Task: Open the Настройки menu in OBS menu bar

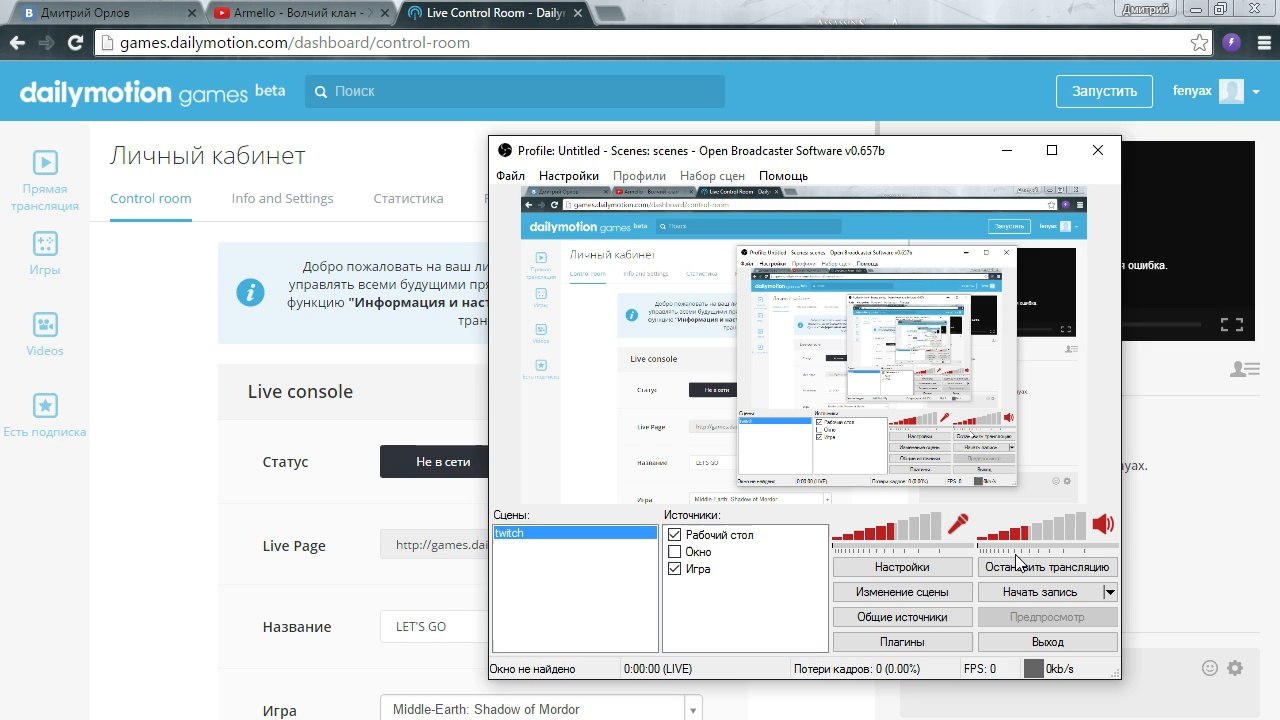Action: 569,176
